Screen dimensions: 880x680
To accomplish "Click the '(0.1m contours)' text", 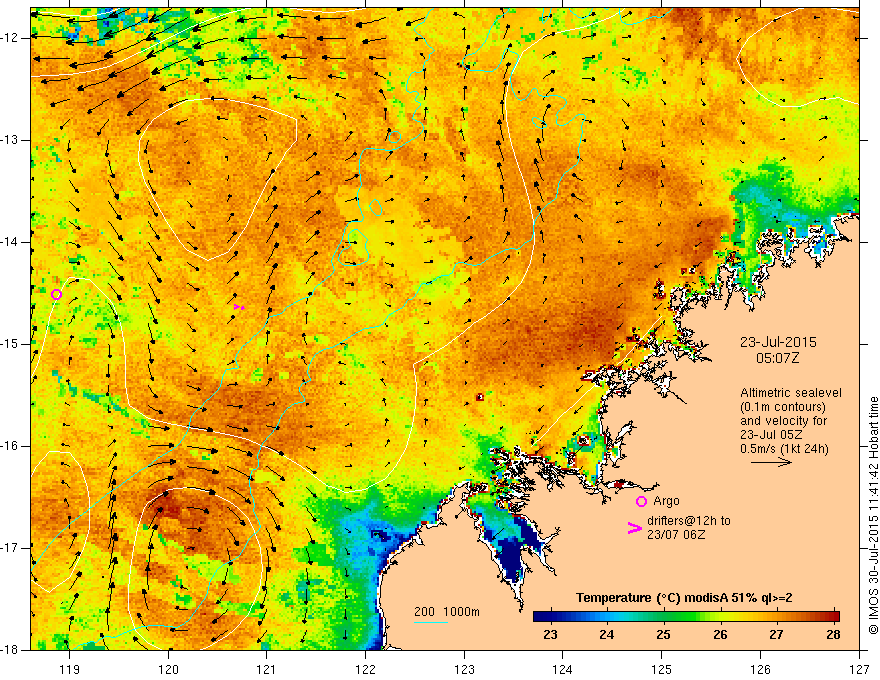I will pyautogui.click(x=783, y=407).
